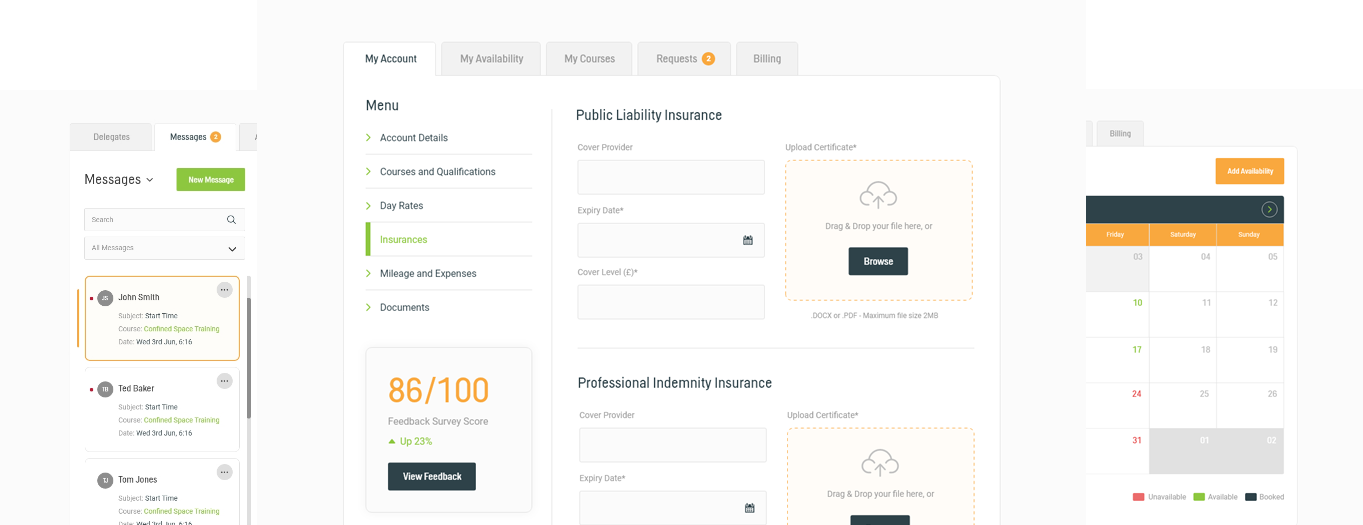This screenshot has height=525, width=1363.
Task: Click the search magnifier icon in Messages
Action: point(231,220)
